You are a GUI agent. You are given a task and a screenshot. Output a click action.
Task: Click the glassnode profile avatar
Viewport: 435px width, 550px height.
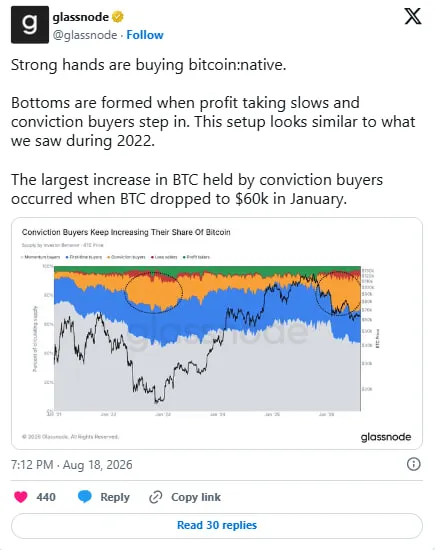[30, 25]
